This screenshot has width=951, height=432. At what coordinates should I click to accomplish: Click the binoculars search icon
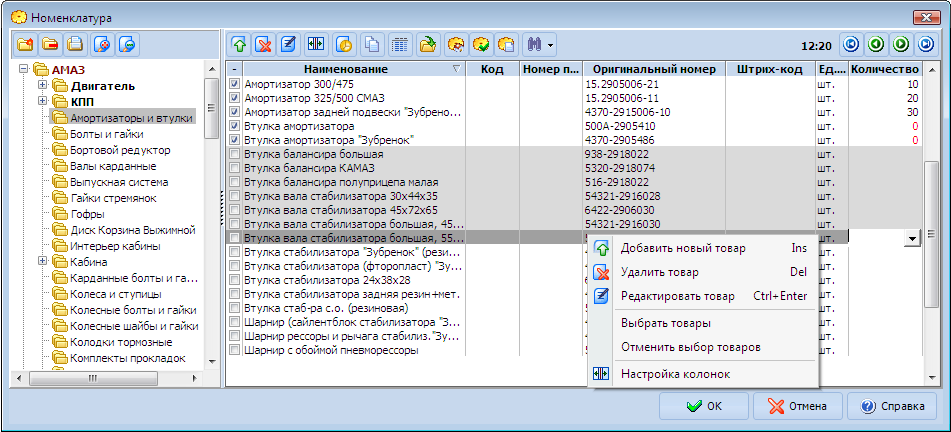[x=531, y=45]
